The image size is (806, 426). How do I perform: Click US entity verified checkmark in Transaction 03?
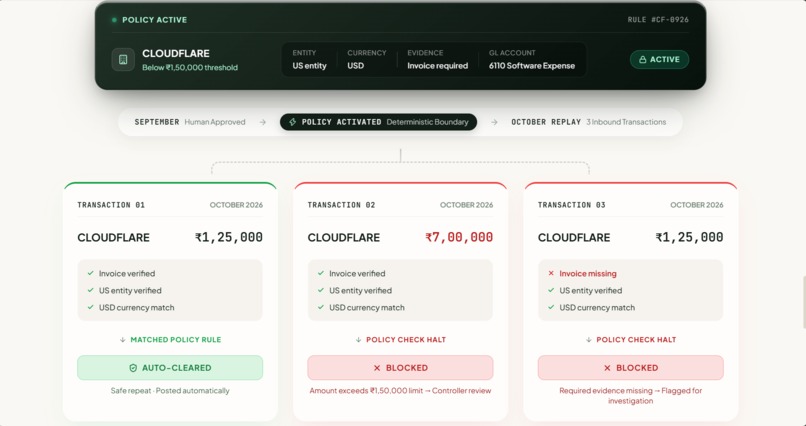coord(551,290)
